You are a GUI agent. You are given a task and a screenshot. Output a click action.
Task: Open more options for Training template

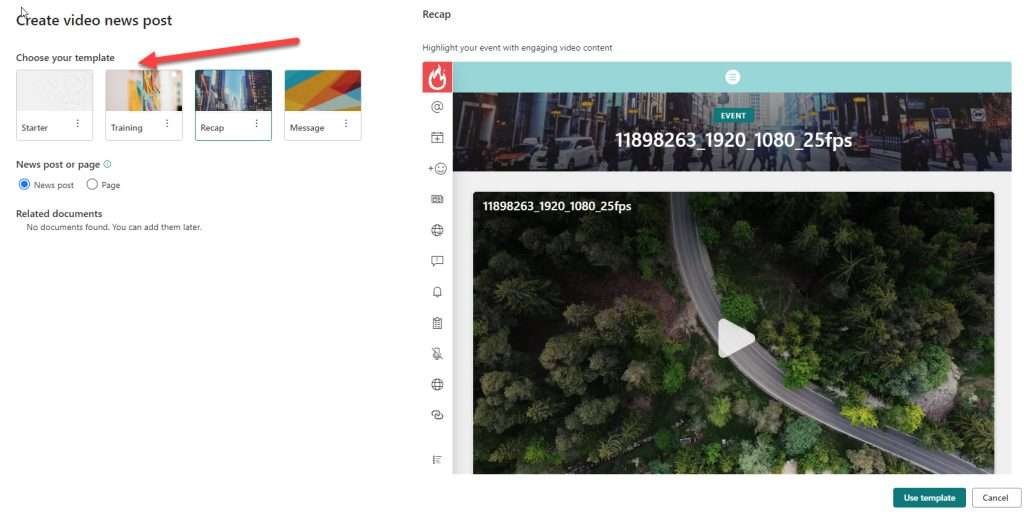click(x=167, y=123)
